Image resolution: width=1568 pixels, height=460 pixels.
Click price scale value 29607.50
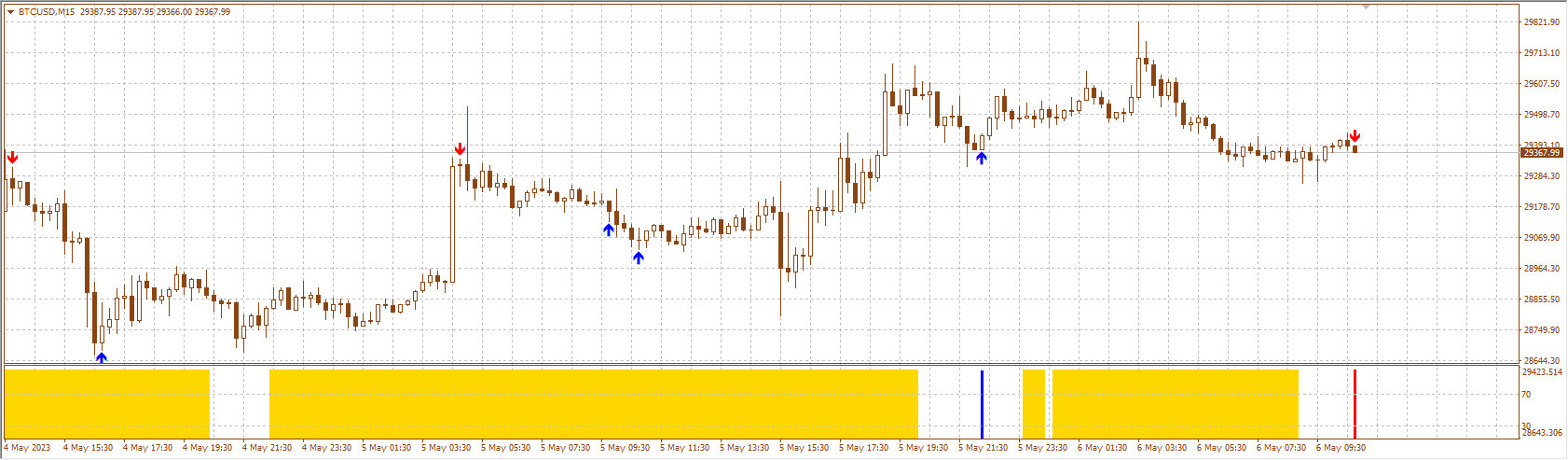point(1542,84)
